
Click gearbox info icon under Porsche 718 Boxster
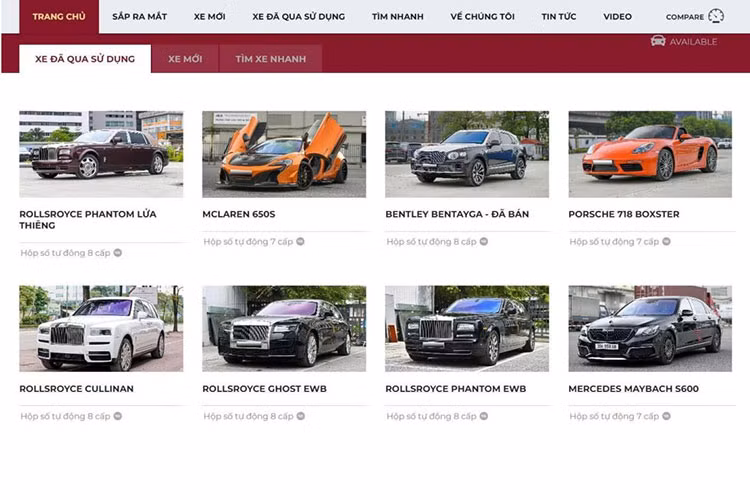(667, 242)
